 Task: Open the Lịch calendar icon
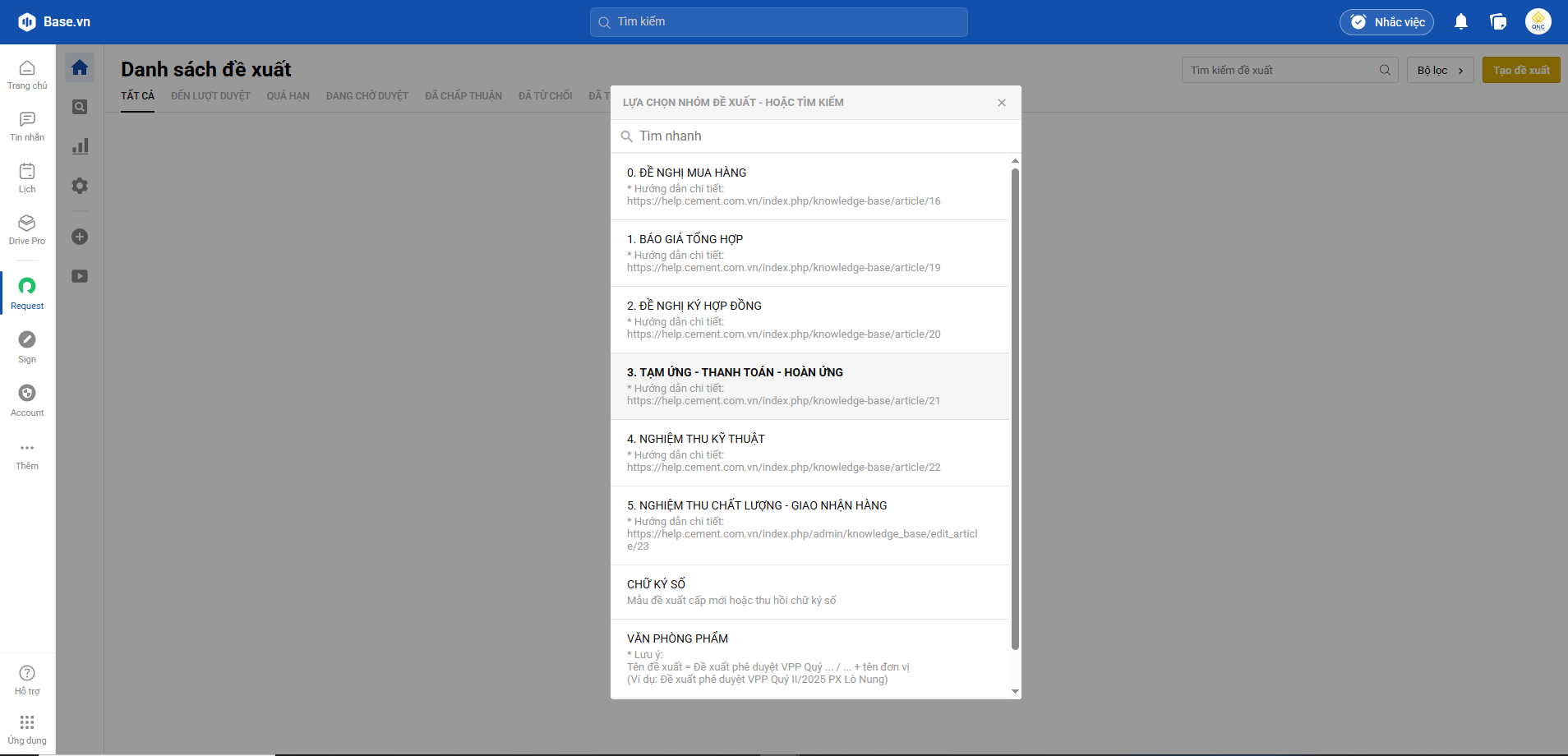[27, 177]
